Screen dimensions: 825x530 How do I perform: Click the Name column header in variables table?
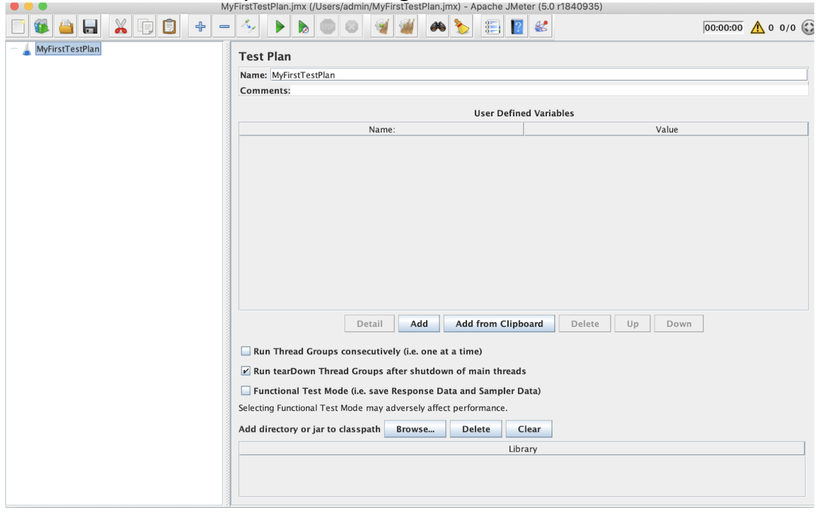[381, 129]
